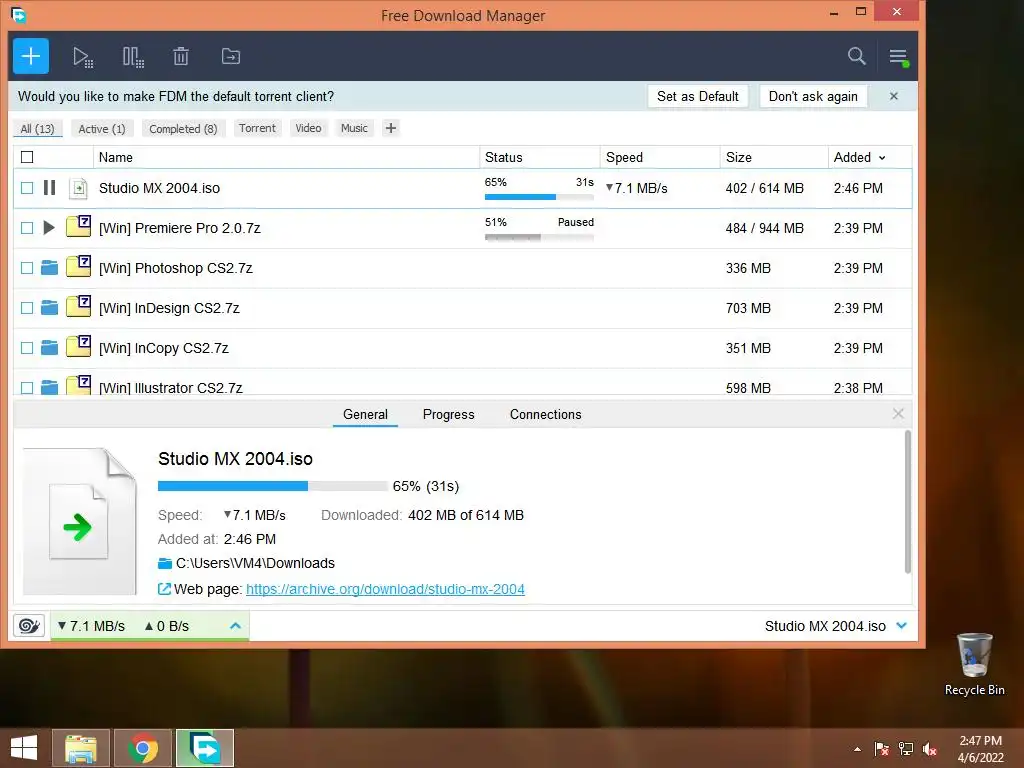Click the large file thumbnail in details
The image size is (1024, 768).
(x=80, y=521)
